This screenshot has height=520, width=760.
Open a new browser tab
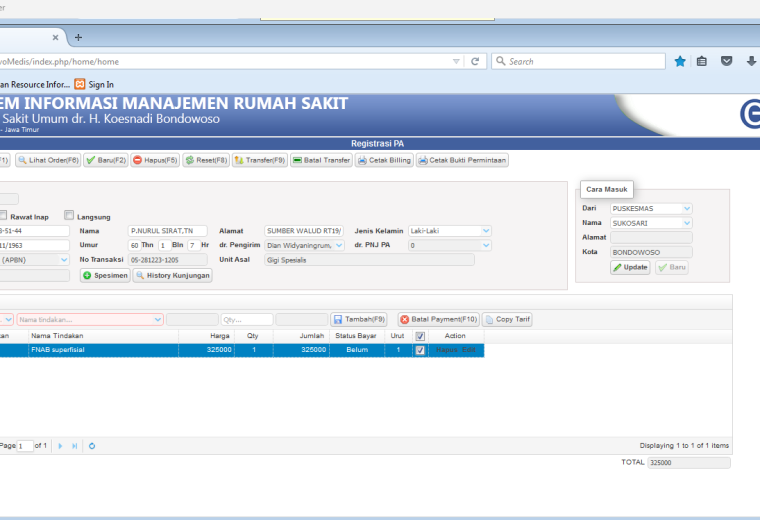tap(78, 37)
